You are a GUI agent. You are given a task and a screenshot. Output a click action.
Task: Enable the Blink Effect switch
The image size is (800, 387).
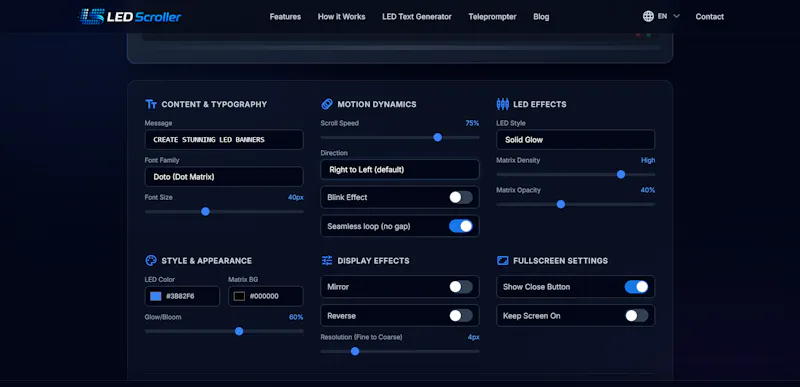[461, 197]
